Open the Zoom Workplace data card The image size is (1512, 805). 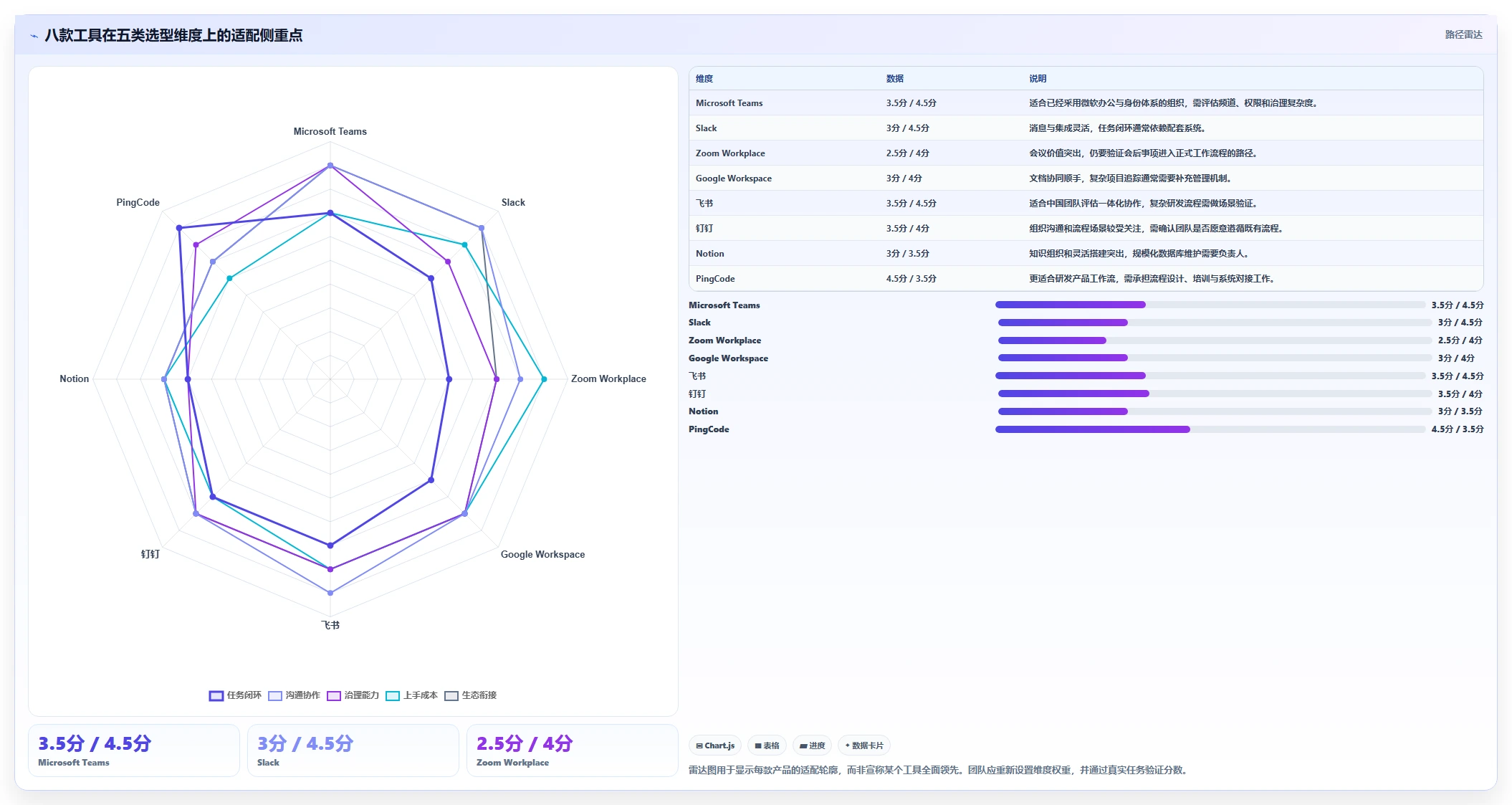tap(573, 751)
